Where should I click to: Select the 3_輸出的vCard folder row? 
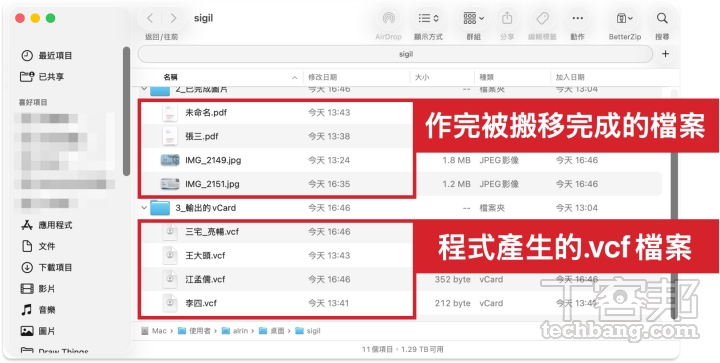[x=400, y=208]
